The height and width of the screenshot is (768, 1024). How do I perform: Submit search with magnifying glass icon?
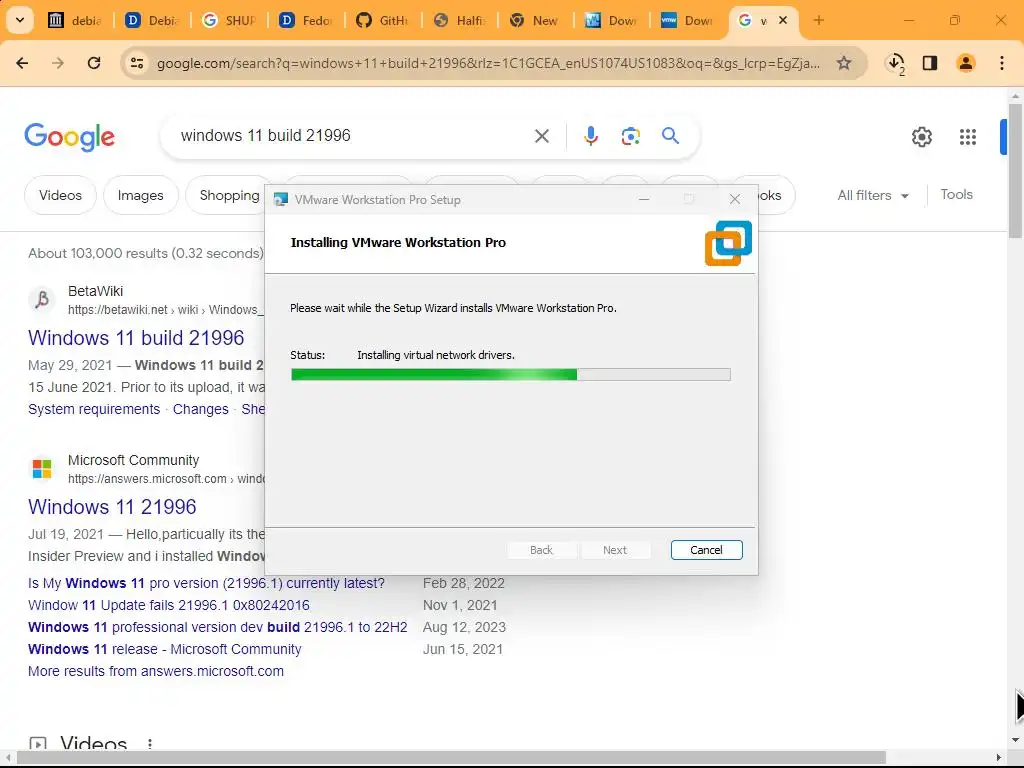click(670, 136)
